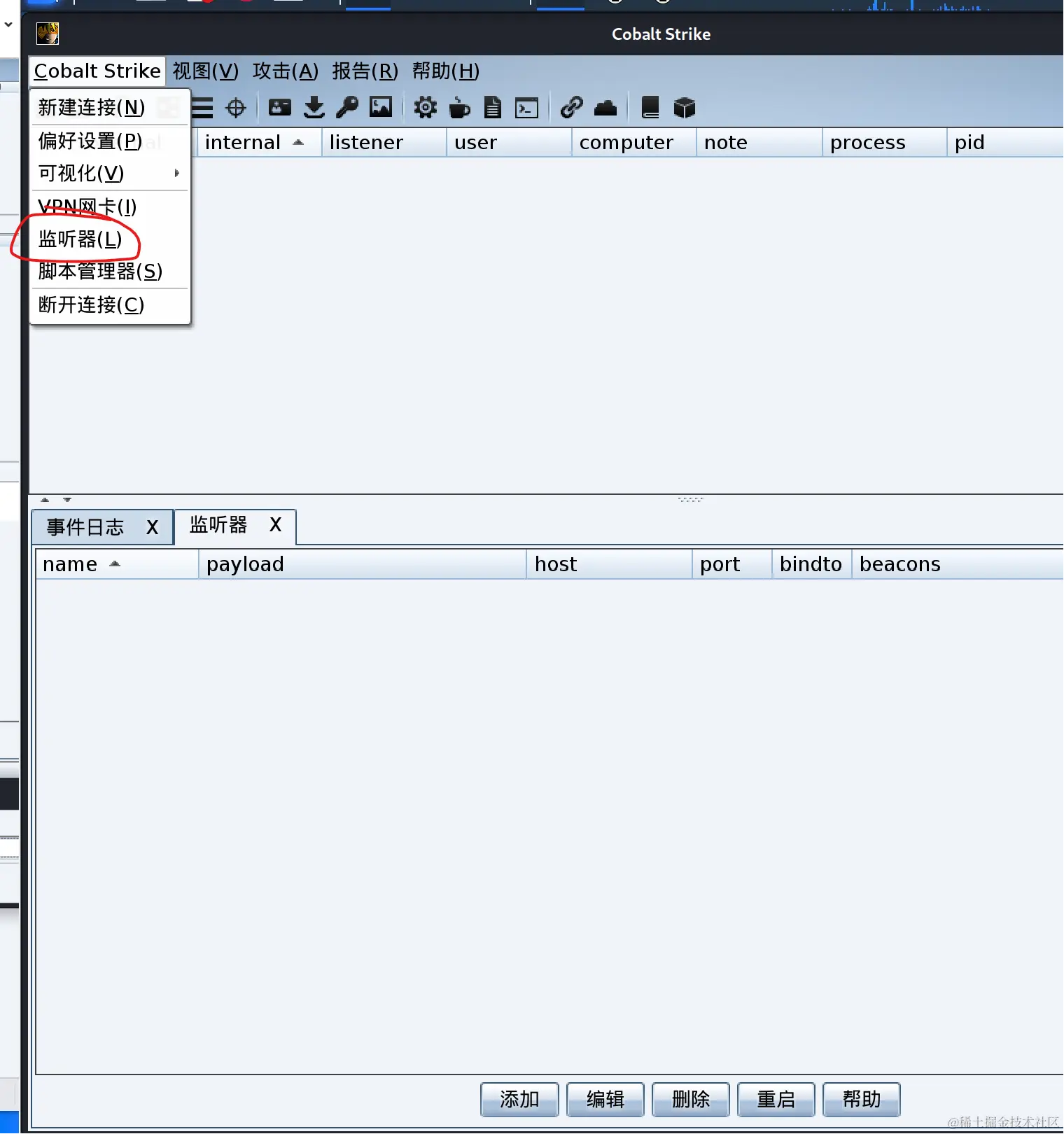Open the 攻击(A) menu
Screen dimensions: 1064x1134
pos(286,71)
